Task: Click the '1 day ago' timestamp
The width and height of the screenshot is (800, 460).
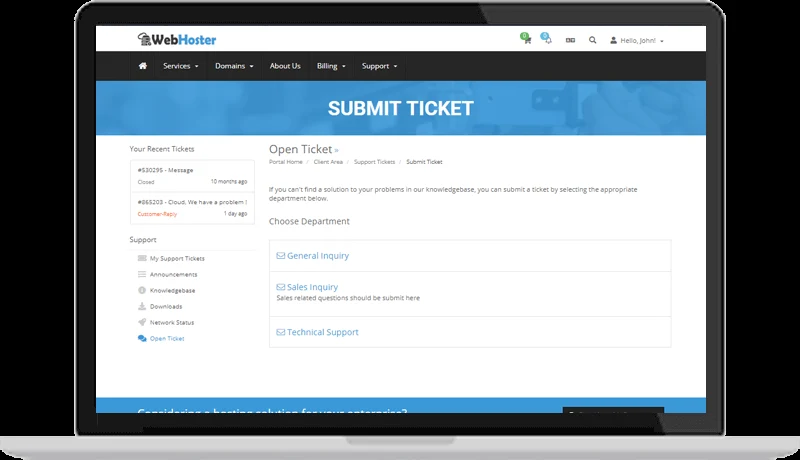Action: coord(236,214)
